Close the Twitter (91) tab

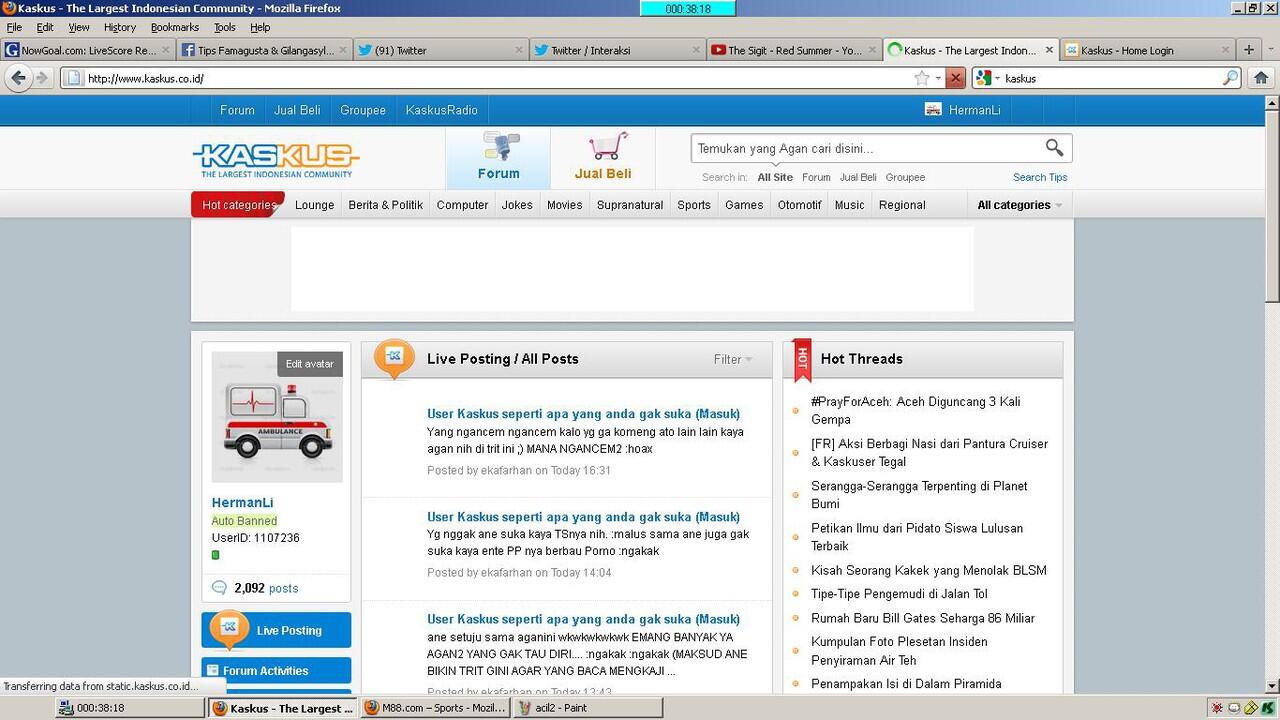pos(519,49)
